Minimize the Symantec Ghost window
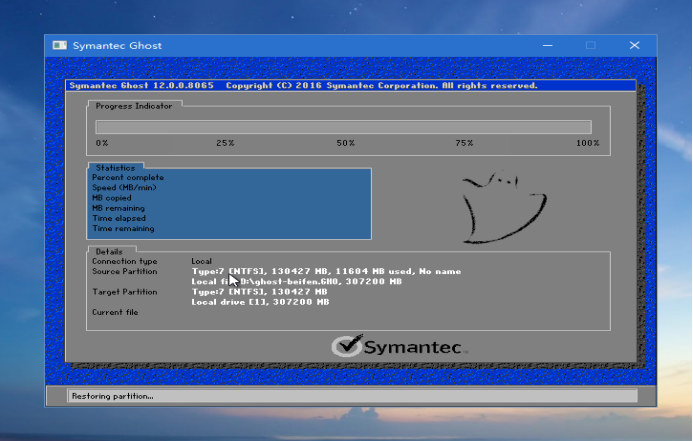Viewport: 693px width, 441px height. pos(548,46)
